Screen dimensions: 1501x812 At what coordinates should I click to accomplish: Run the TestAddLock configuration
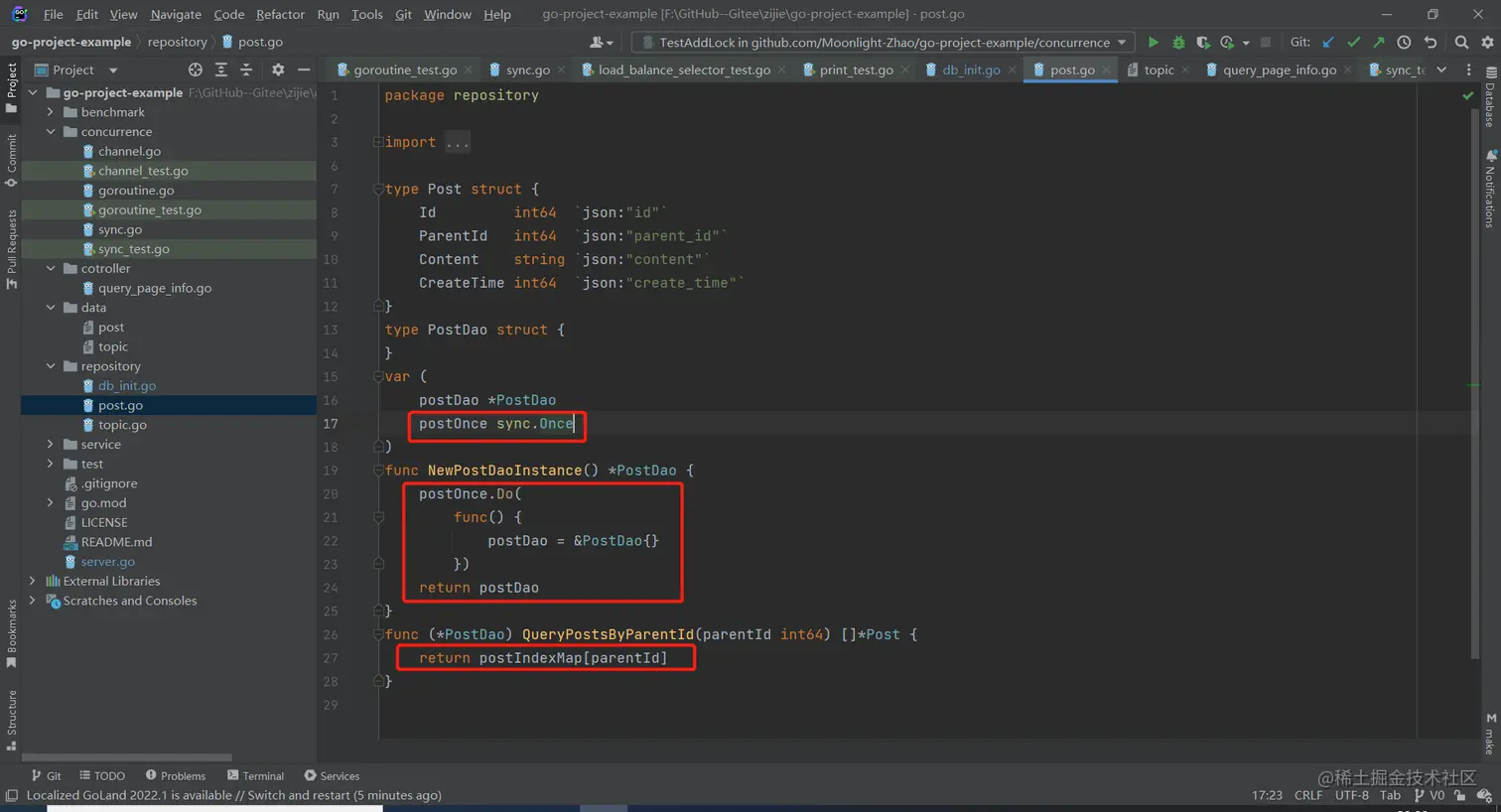pyautogui.click(x=1153, y=43)
